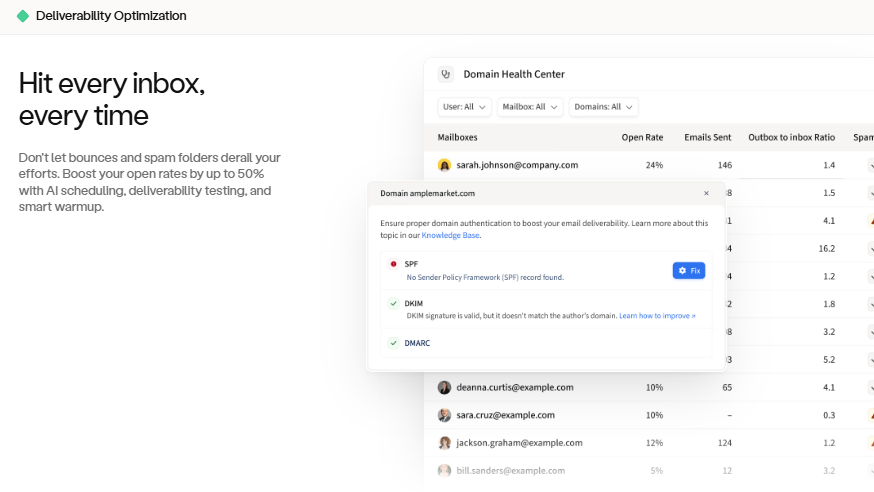Close the Domain amplemarket.com dialog
874x492 pixels.
point(706,193)
